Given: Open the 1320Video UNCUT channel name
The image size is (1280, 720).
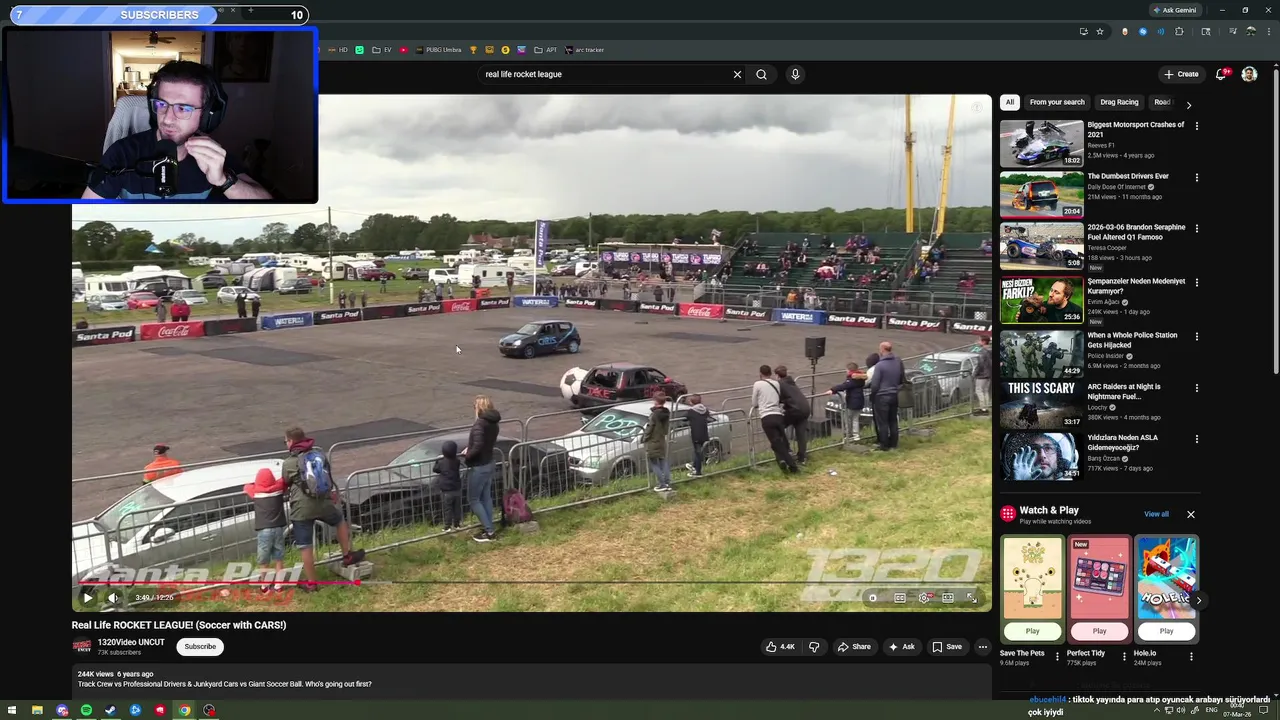Looking at the screenshot, I should tap(131, 642).
